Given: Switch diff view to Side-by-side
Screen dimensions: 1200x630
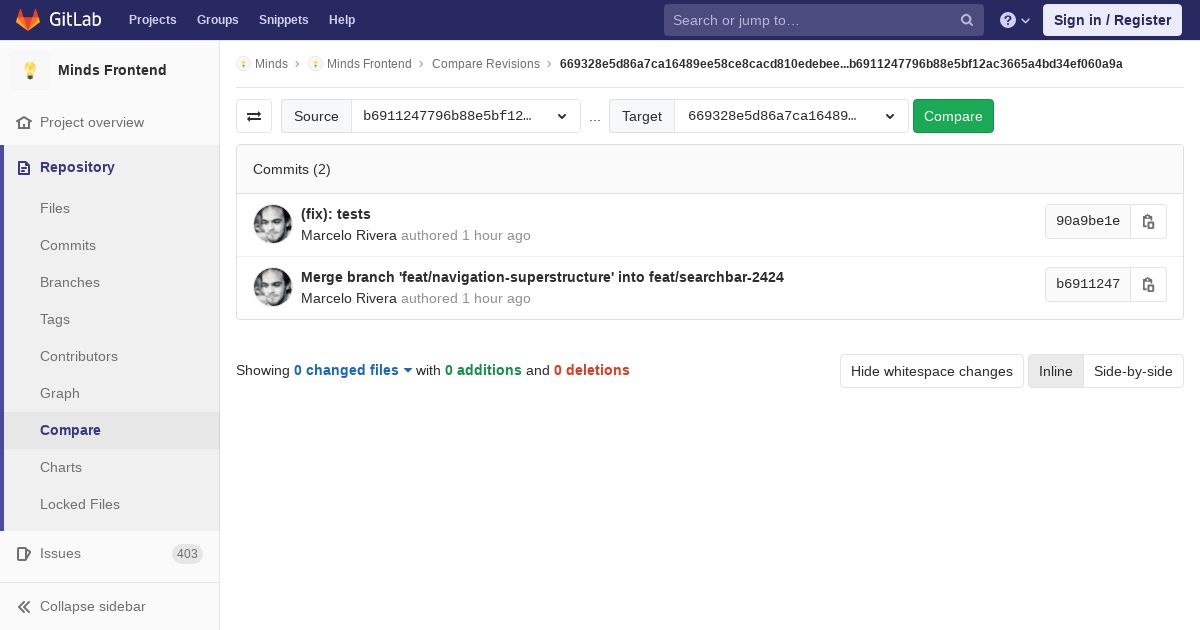Looking at the screenshot, I should (1132, 371).
